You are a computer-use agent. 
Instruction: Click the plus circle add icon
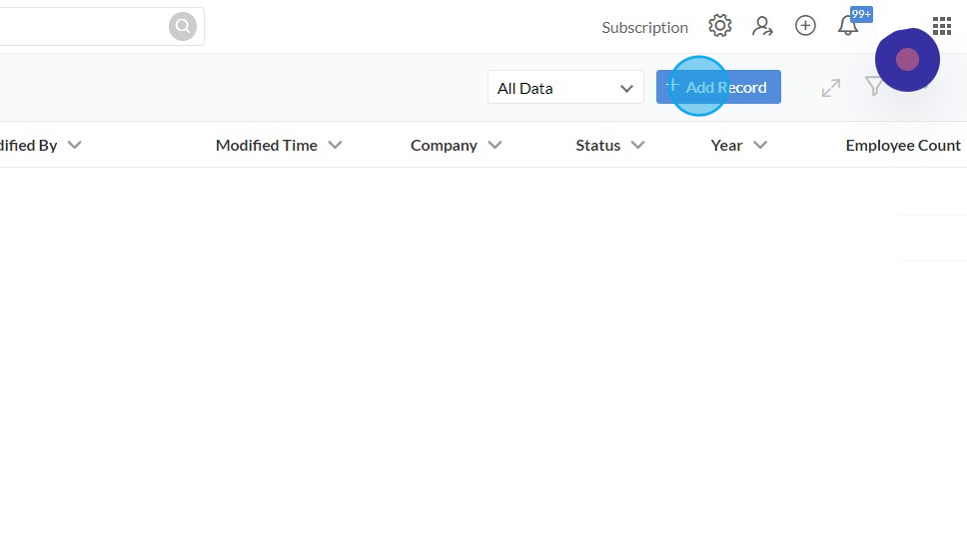pos(805,26)
